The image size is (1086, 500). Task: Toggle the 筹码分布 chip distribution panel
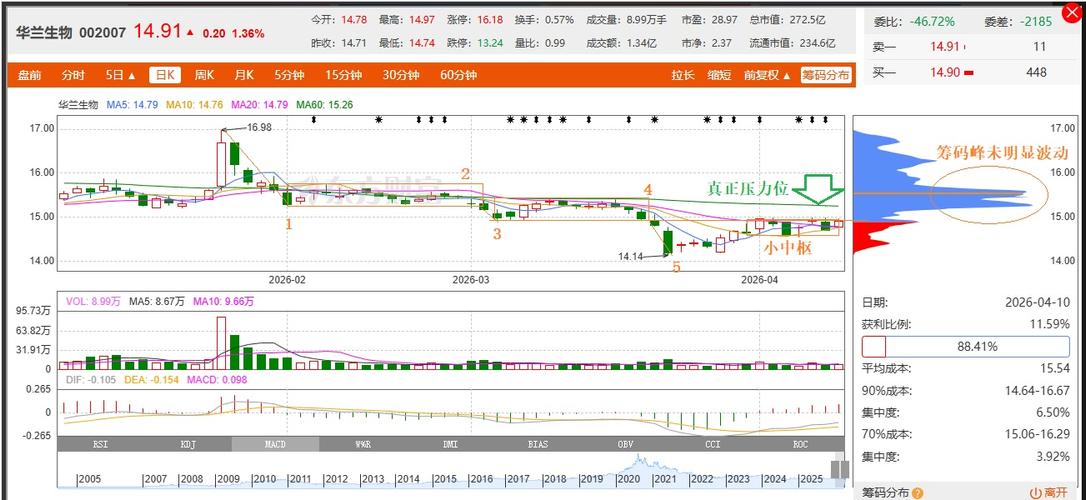[826, 75]
